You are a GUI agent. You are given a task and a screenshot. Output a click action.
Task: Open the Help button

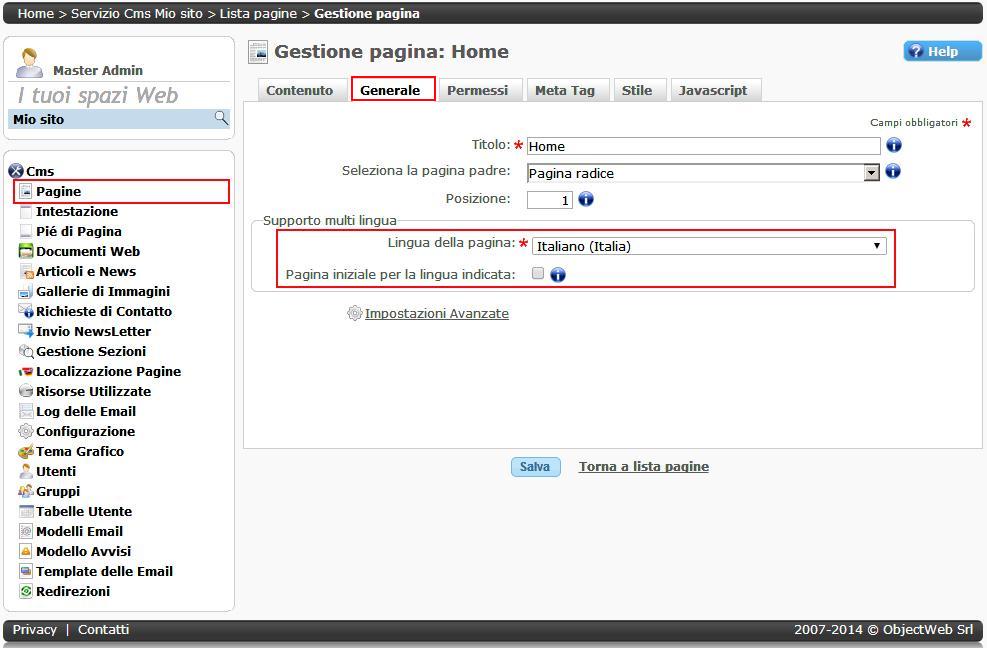pos(942,51)
